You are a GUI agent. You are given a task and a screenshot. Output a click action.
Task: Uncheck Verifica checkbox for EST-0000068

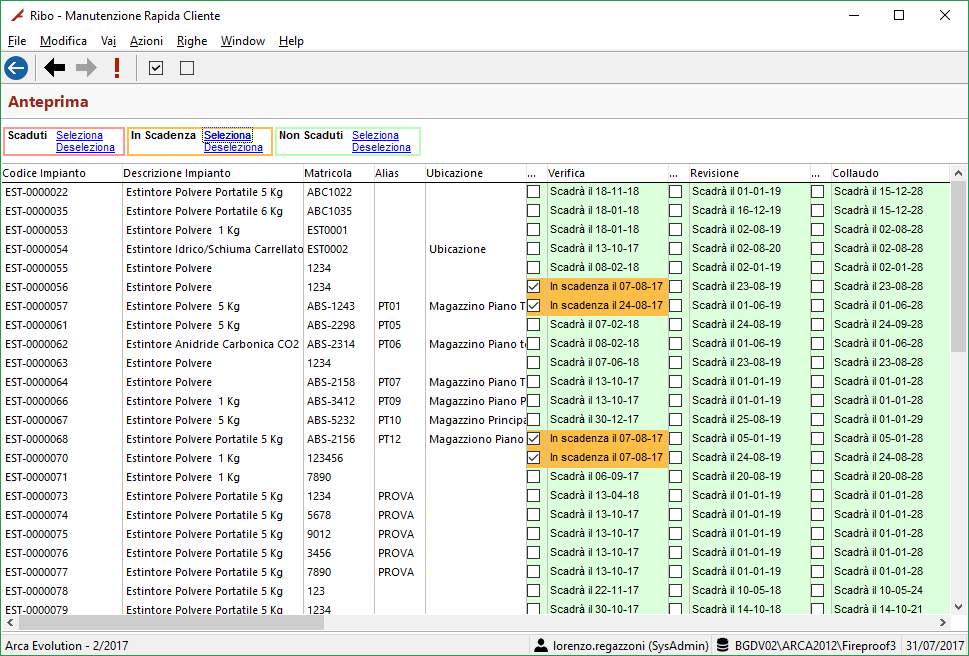pos(533,439)
